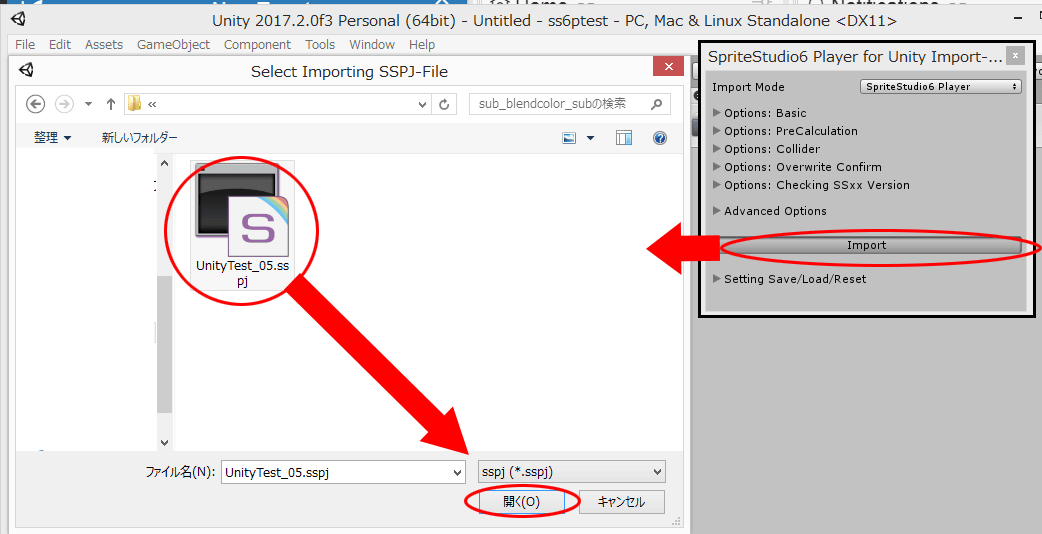Open the 整理 organize menu
The width and height of the screenshot is (1042, 534).
[x=52, y=137]
